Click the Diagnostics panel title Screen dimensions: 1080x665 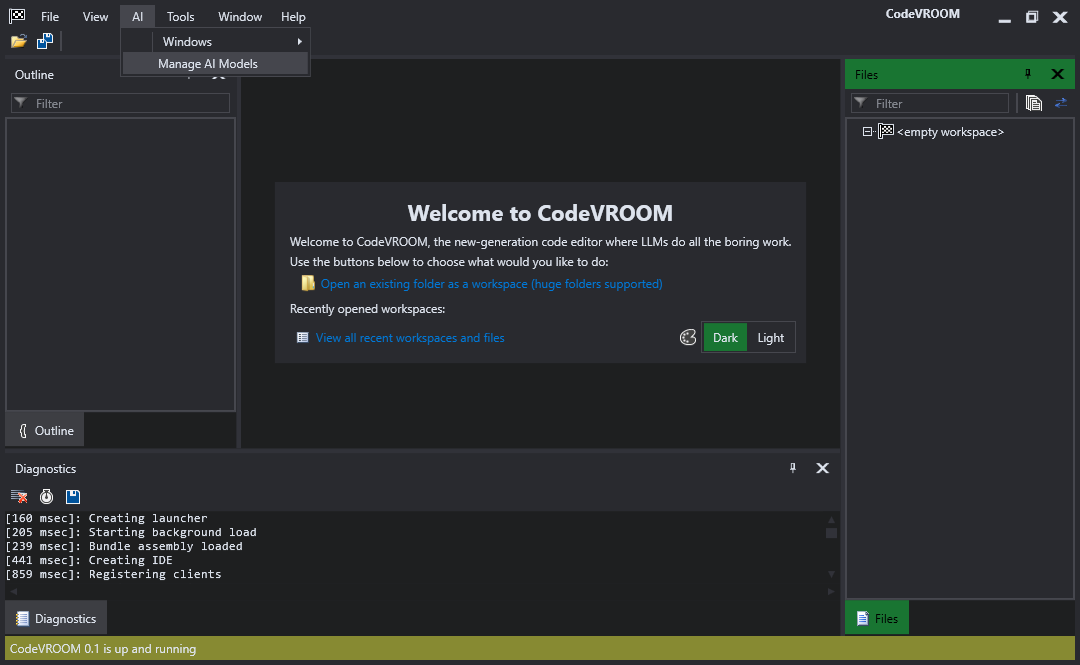coord(45,469)
